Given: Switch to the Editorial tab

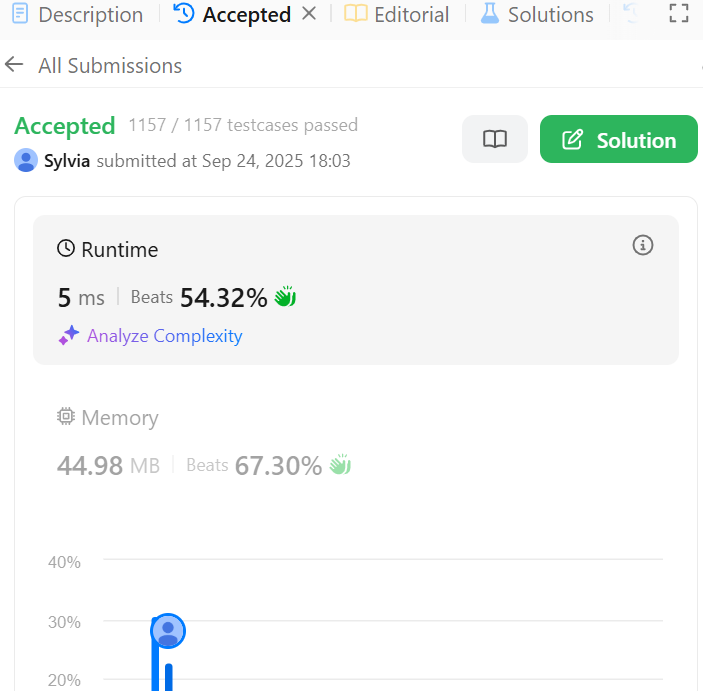Looking at the screenshot, I should point(397,15).
